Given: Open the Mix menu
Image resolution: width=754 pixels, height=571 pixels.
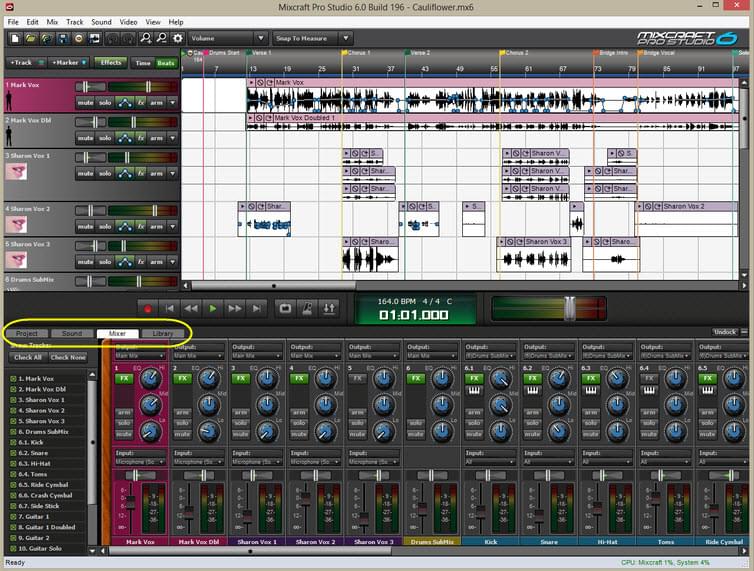Looking at the screenshot, I should coord(52,22).
